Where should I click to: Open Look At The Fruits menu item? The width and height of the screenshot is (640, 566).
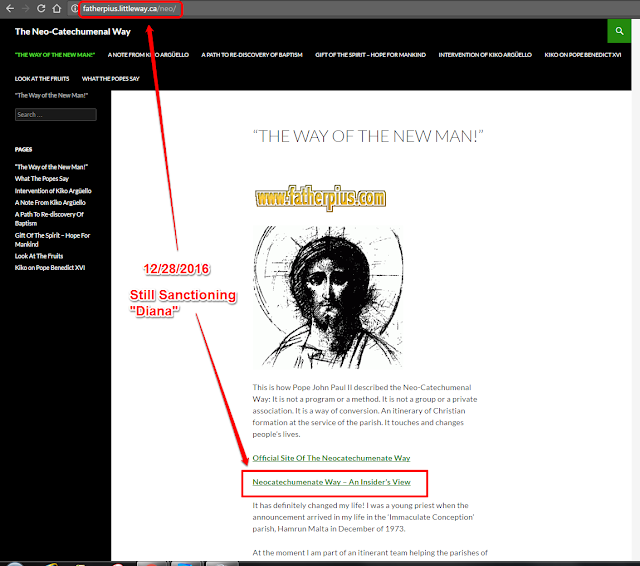42,79
